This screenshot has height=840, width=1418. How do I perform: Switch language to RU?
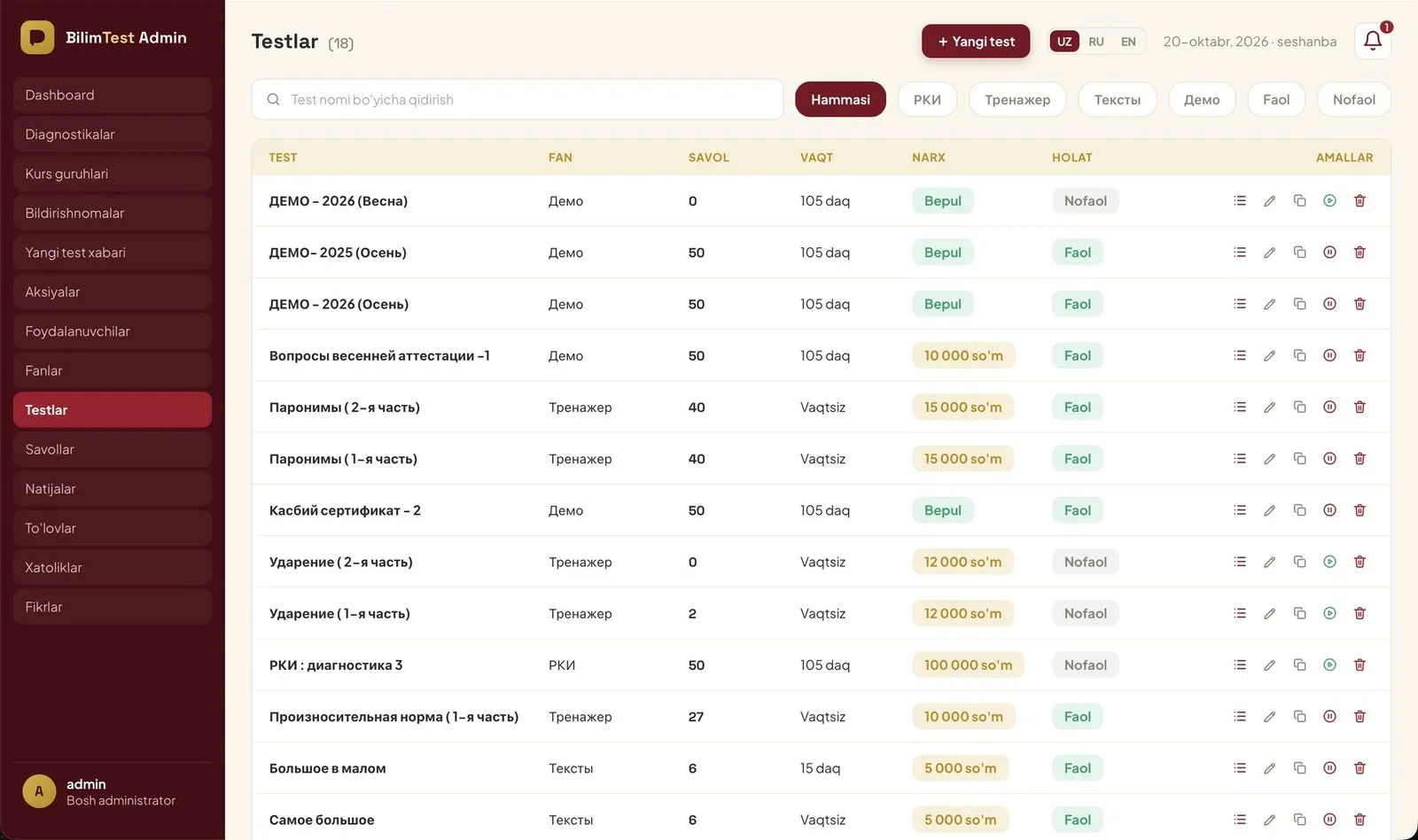[1096, 42]
